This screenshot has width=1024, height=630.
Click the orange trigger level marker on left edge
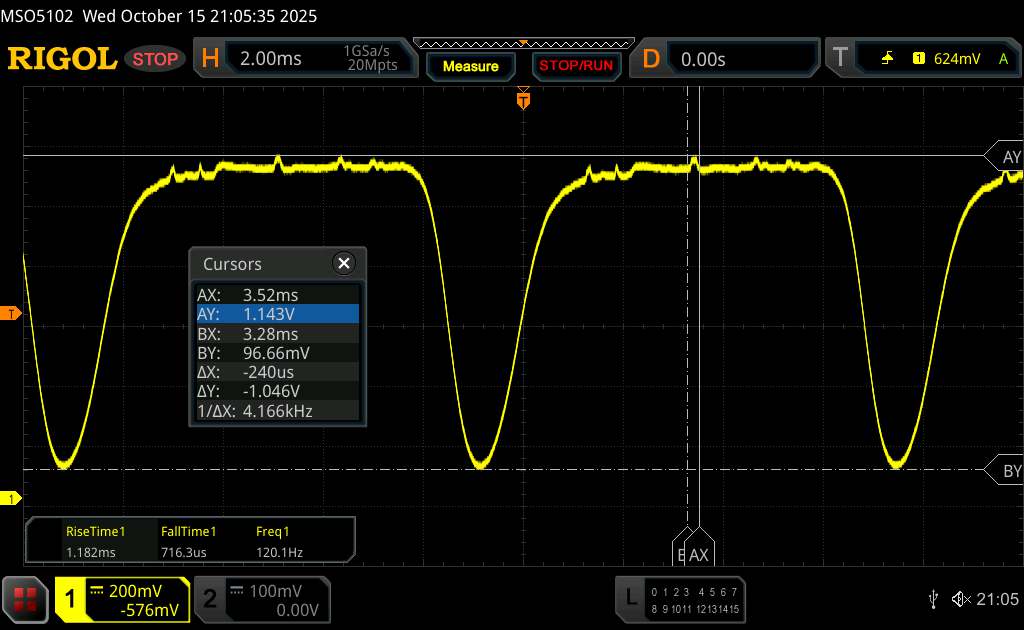coord(11,314)
